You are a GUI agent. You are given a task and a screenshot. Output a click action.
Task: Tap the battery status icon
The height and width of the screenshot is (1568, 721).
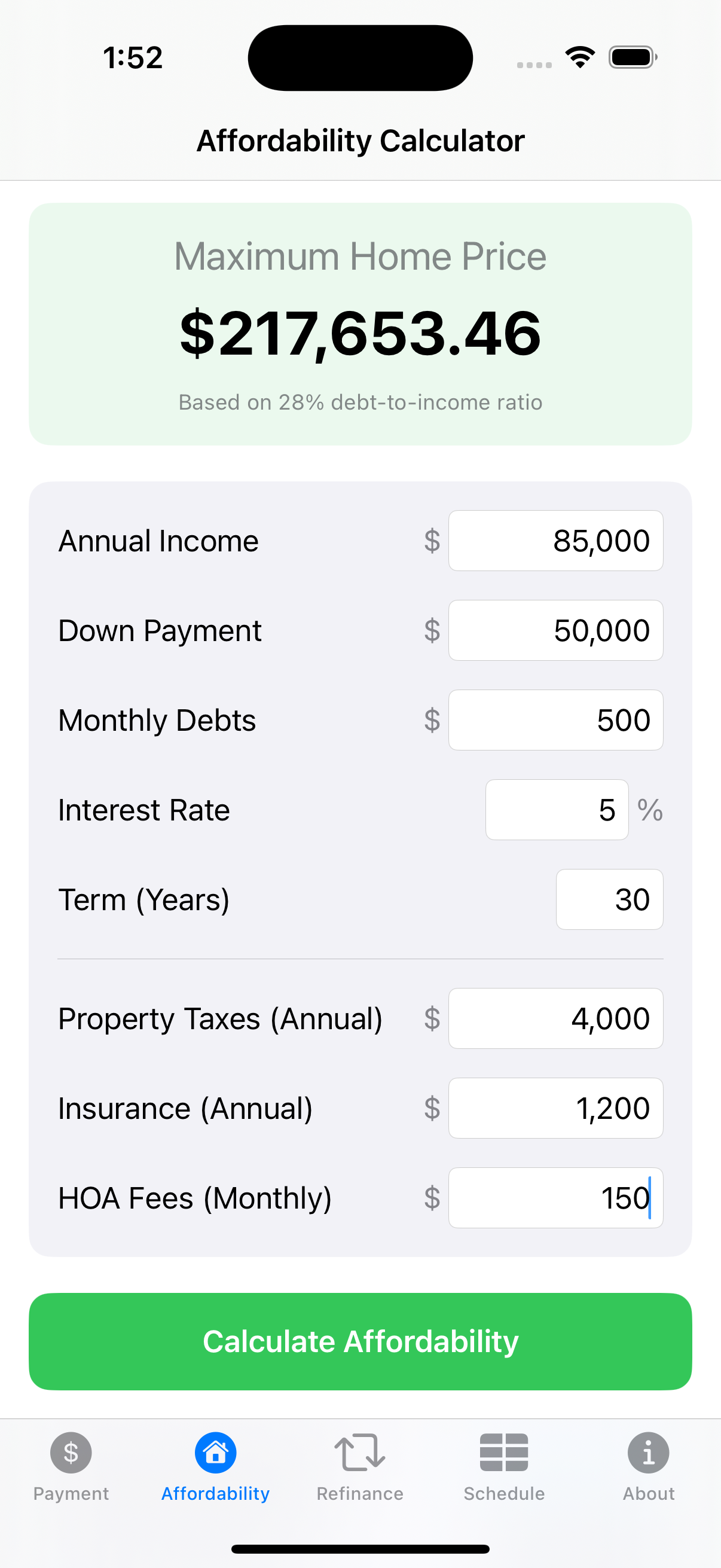click(632, 57)
